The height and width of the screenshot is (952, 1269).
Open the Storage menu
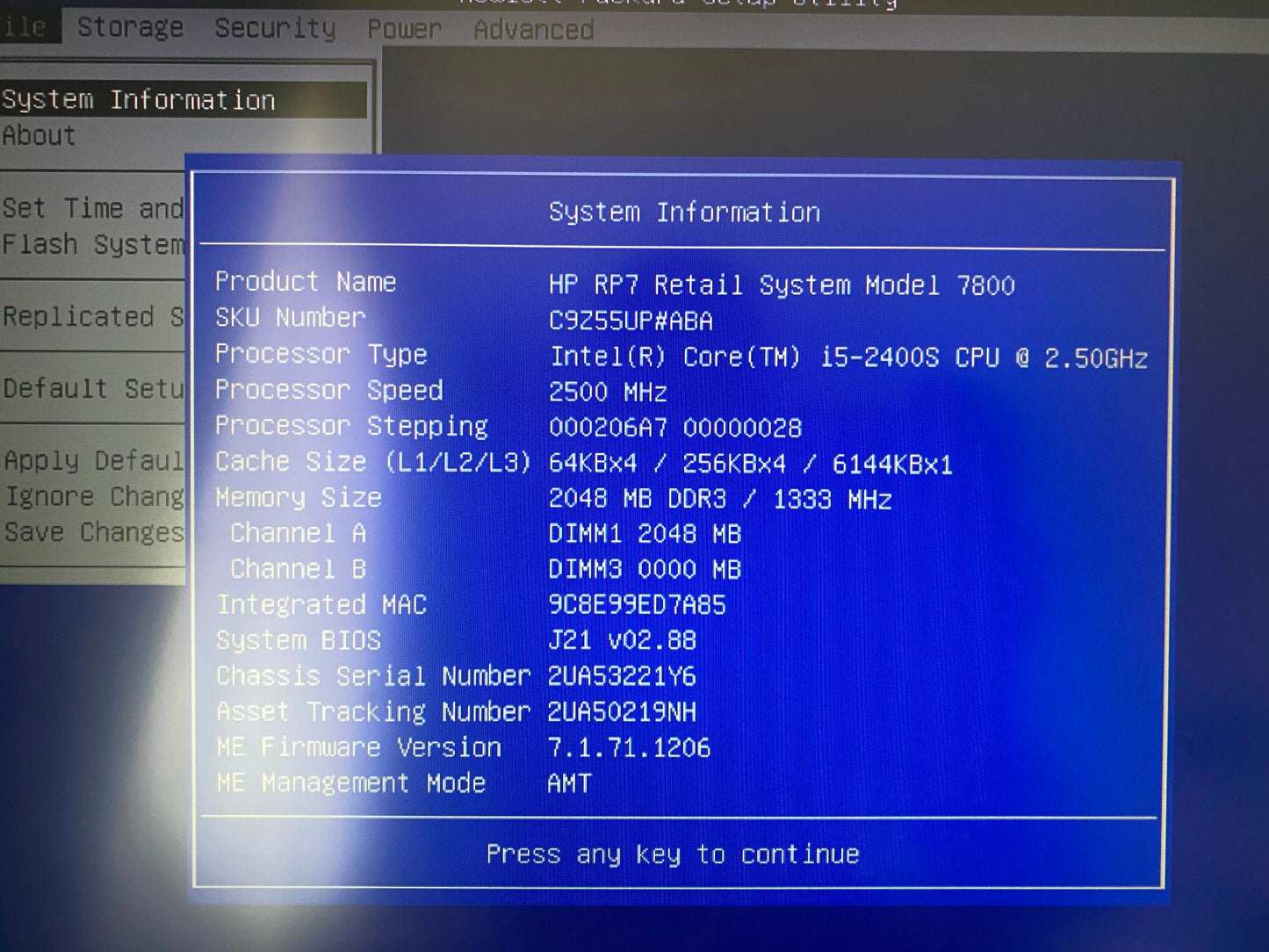point(130,27)
